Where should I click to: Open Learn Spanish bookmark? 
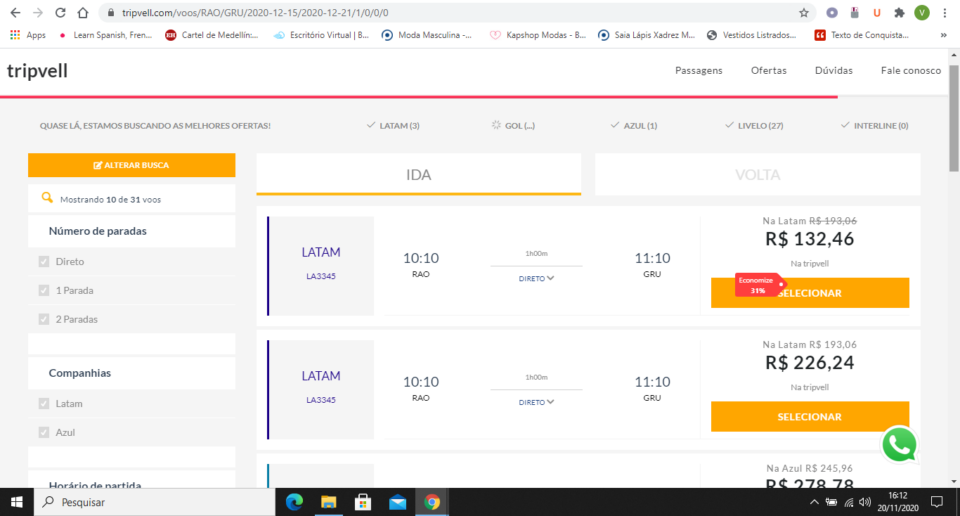105,35
